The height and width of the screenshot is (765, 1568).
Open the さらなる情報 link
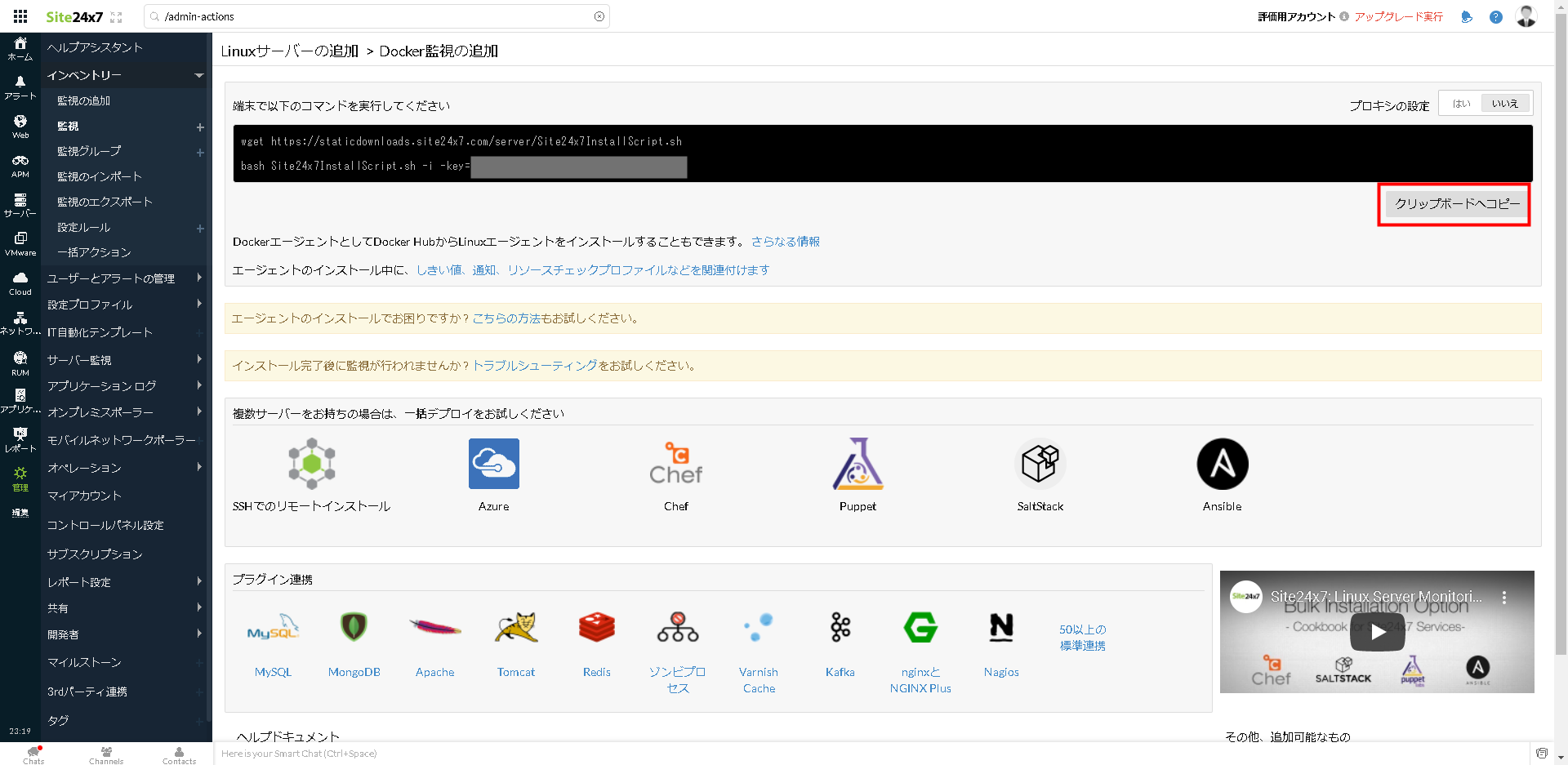point(786,242)
